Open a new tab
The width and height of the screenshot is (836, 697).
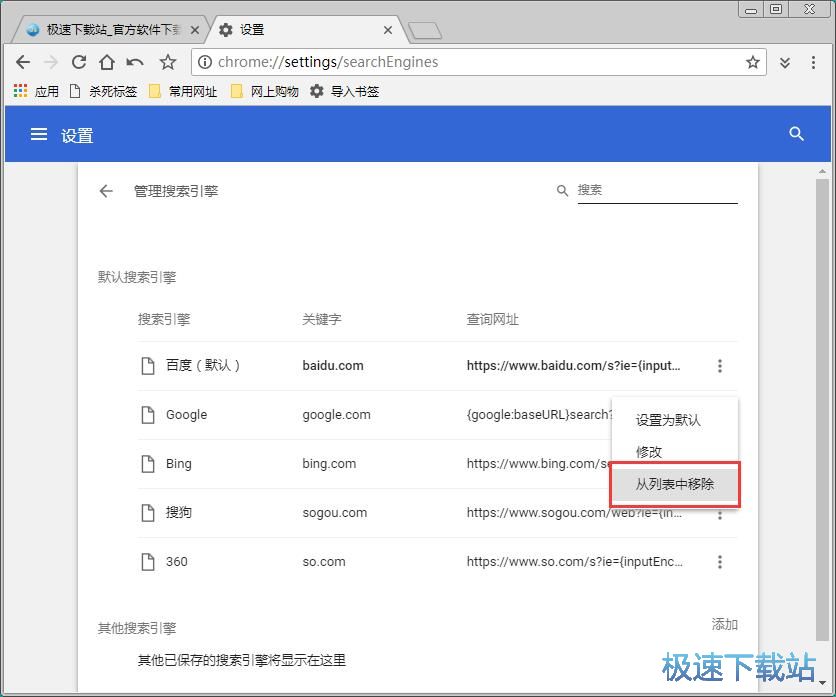click(x=424, y=31)
